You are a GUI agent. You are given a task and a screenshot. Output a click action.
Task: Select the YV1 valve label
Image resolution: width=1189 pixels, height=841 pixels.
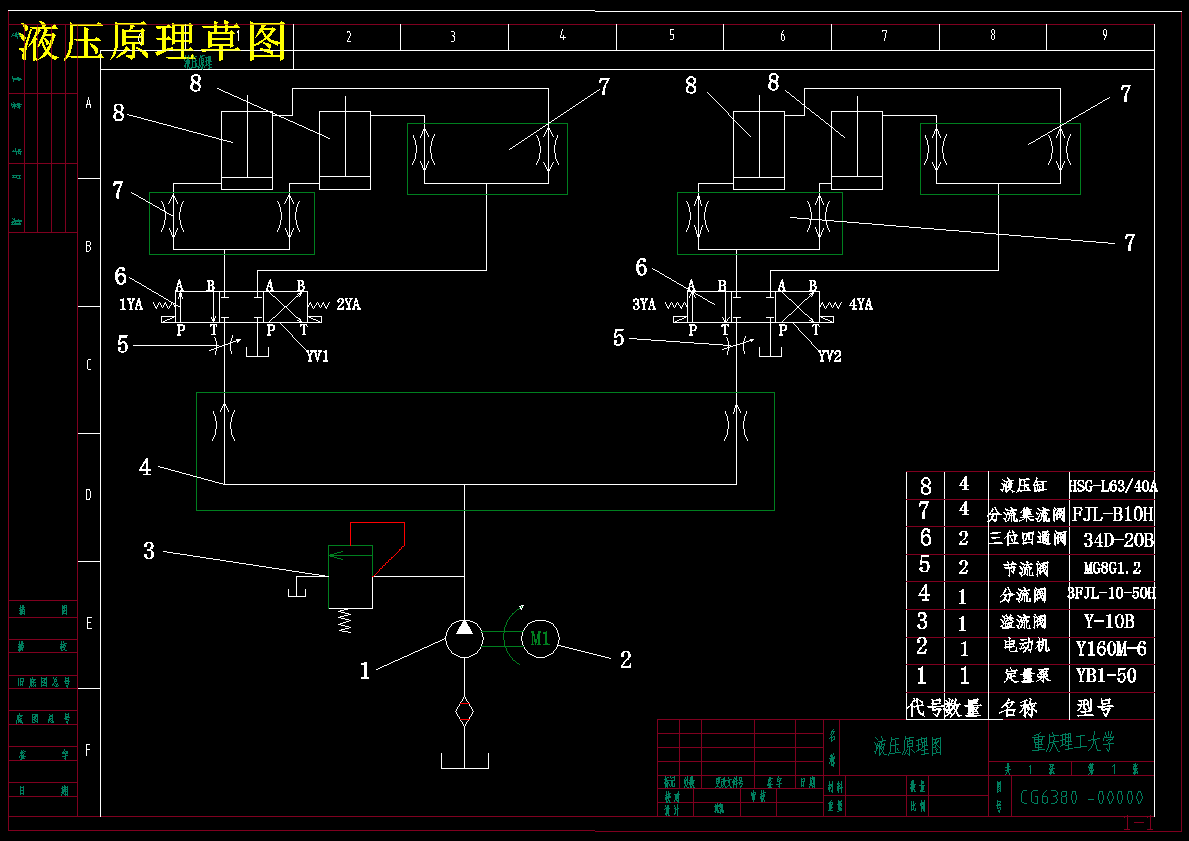coord(318,356)
